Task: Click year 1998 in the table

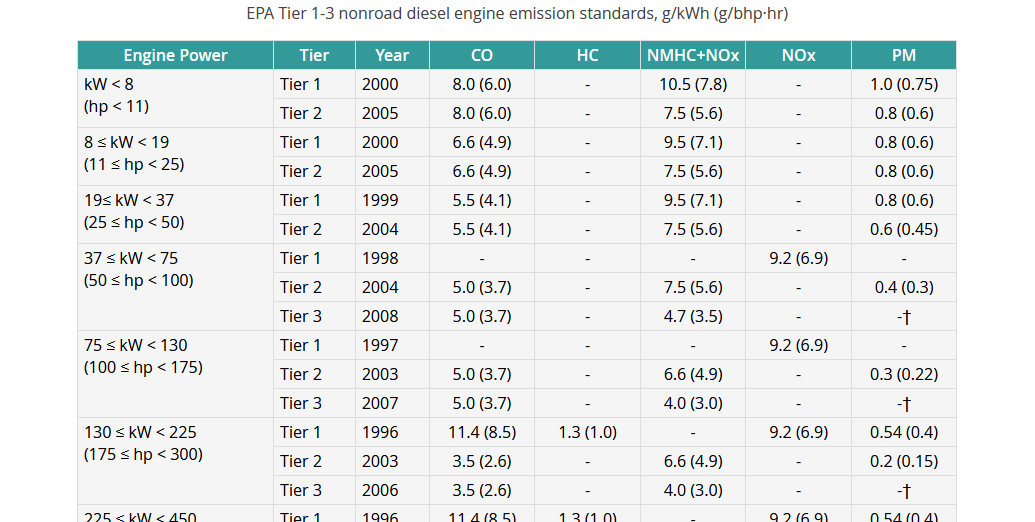Action: (x=380, y=259)
